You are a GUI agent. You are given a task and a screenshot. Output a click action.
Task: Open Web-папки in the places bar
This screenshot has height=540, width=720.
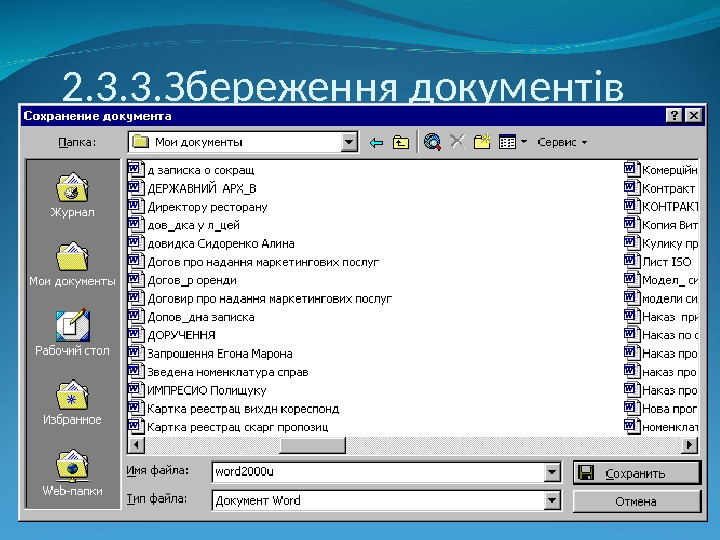(72, 473)
